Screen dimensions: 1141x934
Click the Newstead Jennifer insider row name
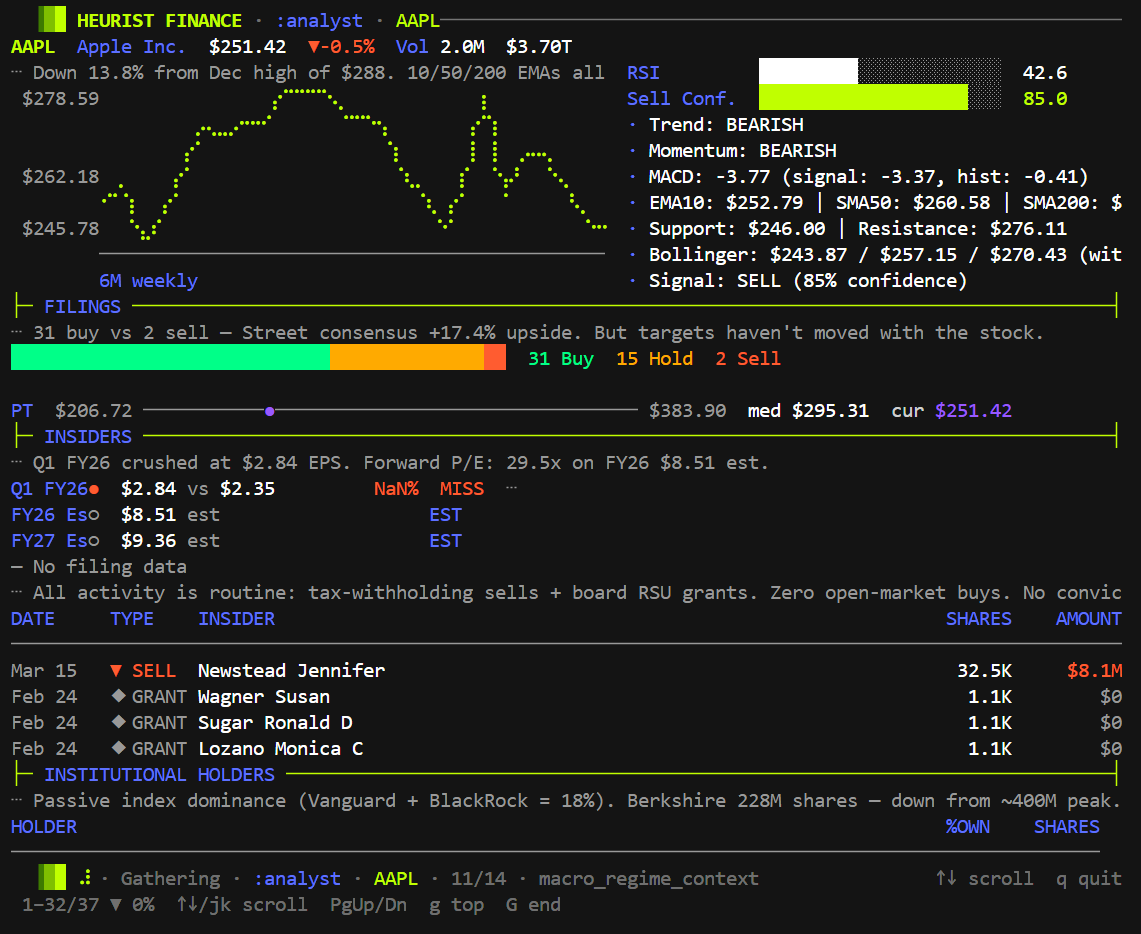[x=291, y=670]
